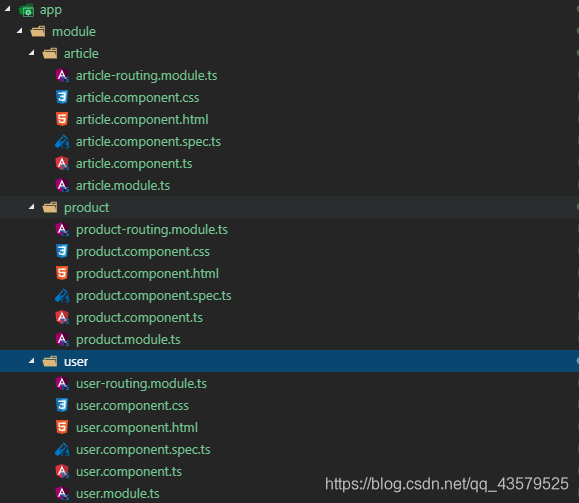This screenshot has width=579, height=503.
Task: Select the user folder label
Action: tap(76, 362)
